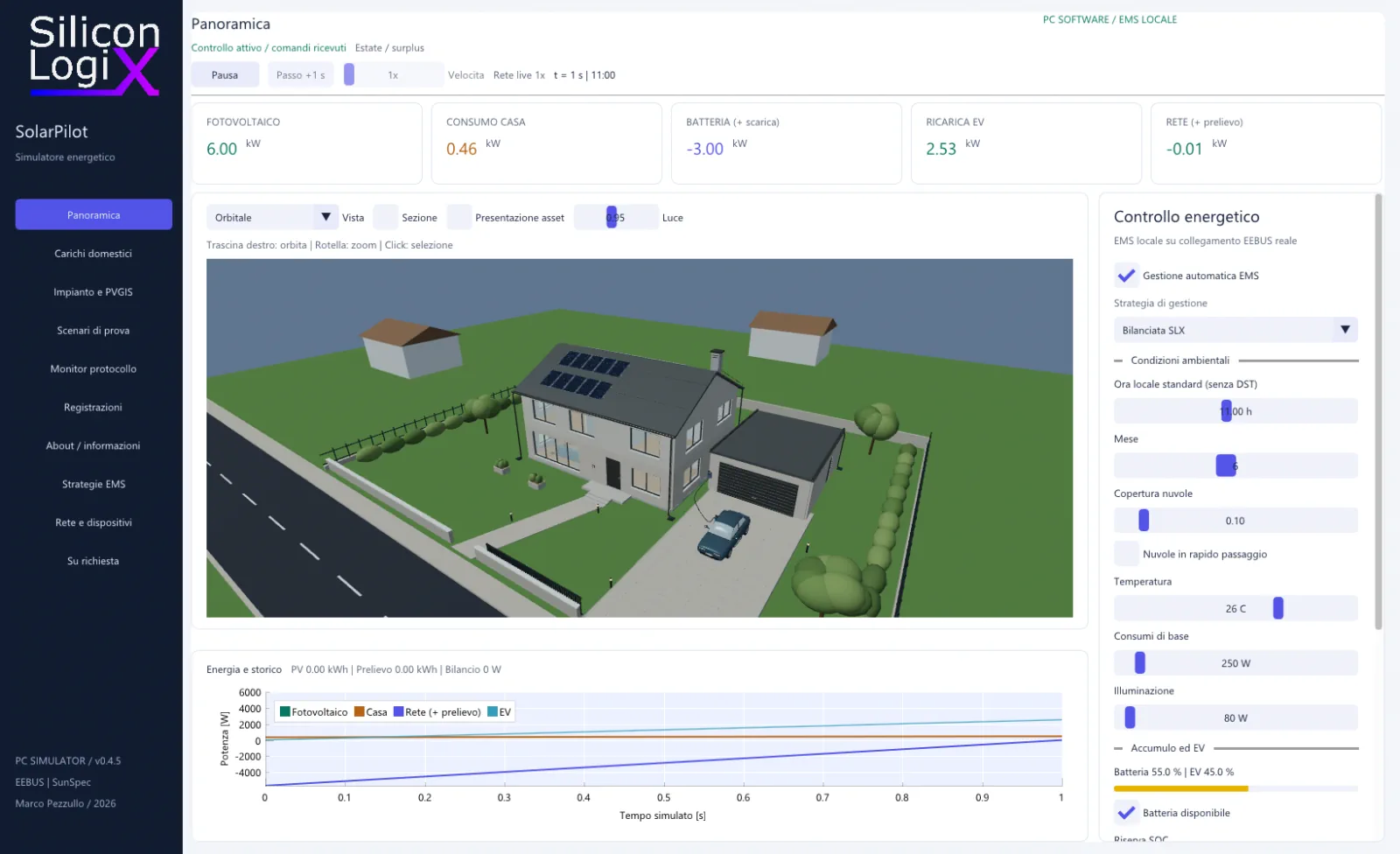Click 'PC SOFTWARE / EMS LOCALE' text
Screen dimensions: 1400x854
pyautogui.click(x=1109, y=19)
